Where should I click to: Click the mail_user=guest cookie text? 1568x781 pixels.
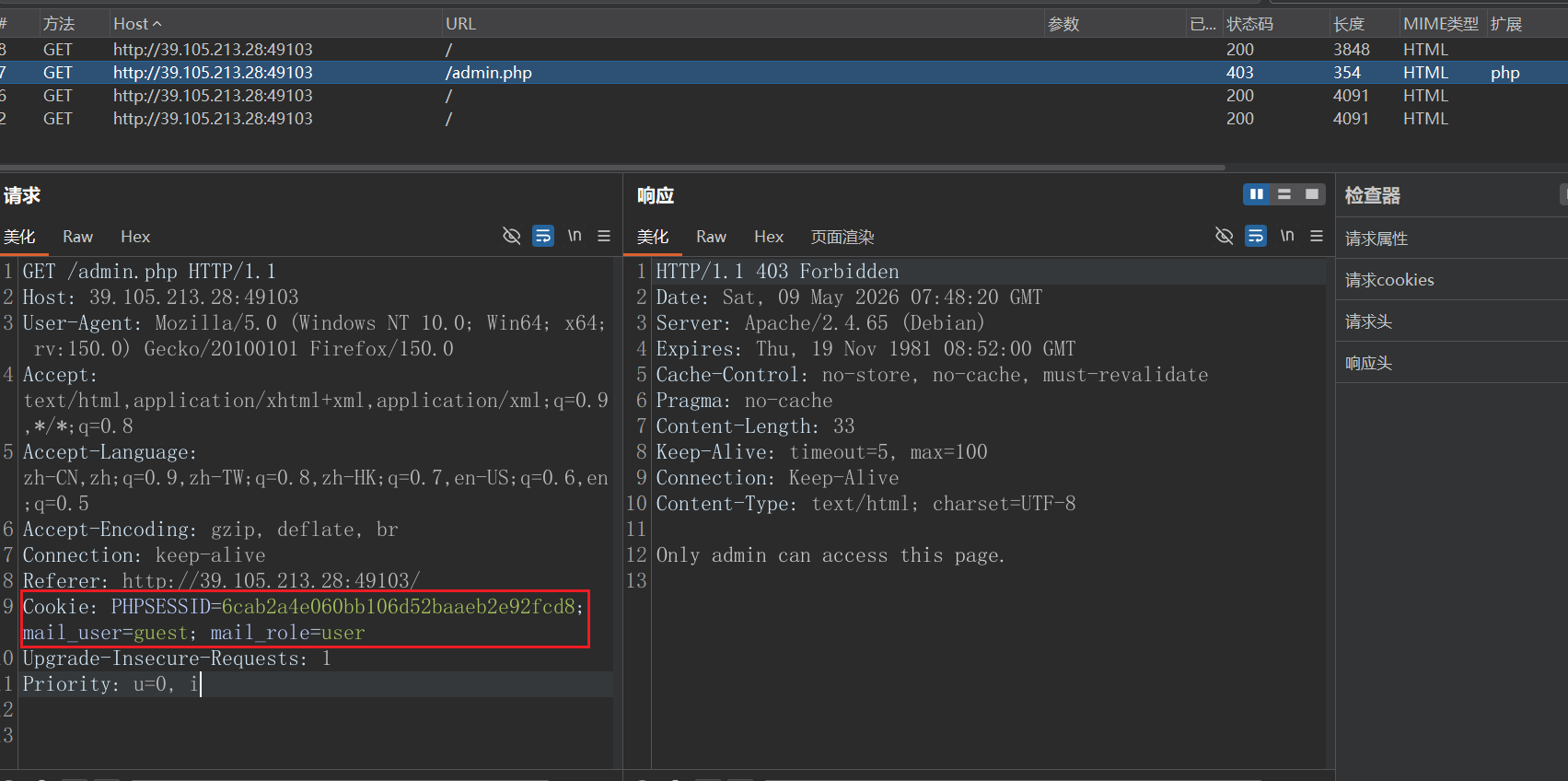click(106, 633)
